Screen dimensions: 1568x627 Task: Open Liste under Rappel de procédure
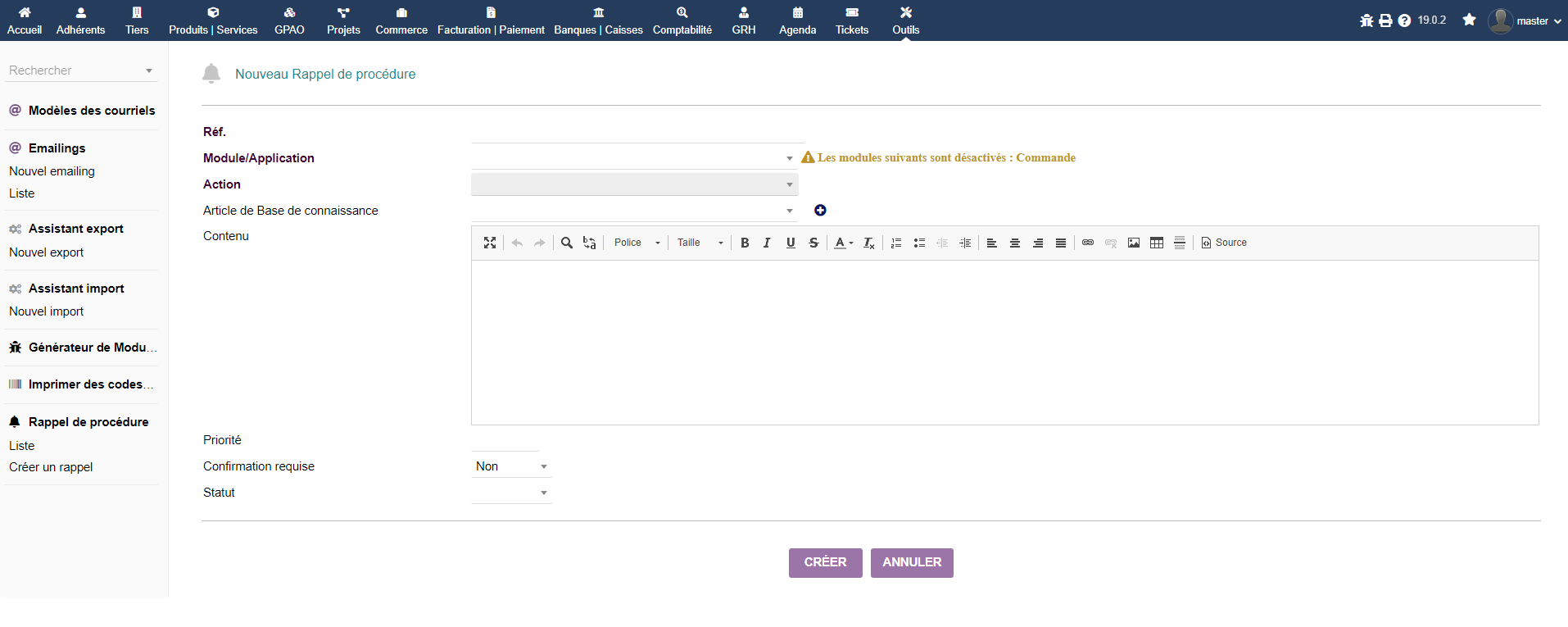coord(21,446)
